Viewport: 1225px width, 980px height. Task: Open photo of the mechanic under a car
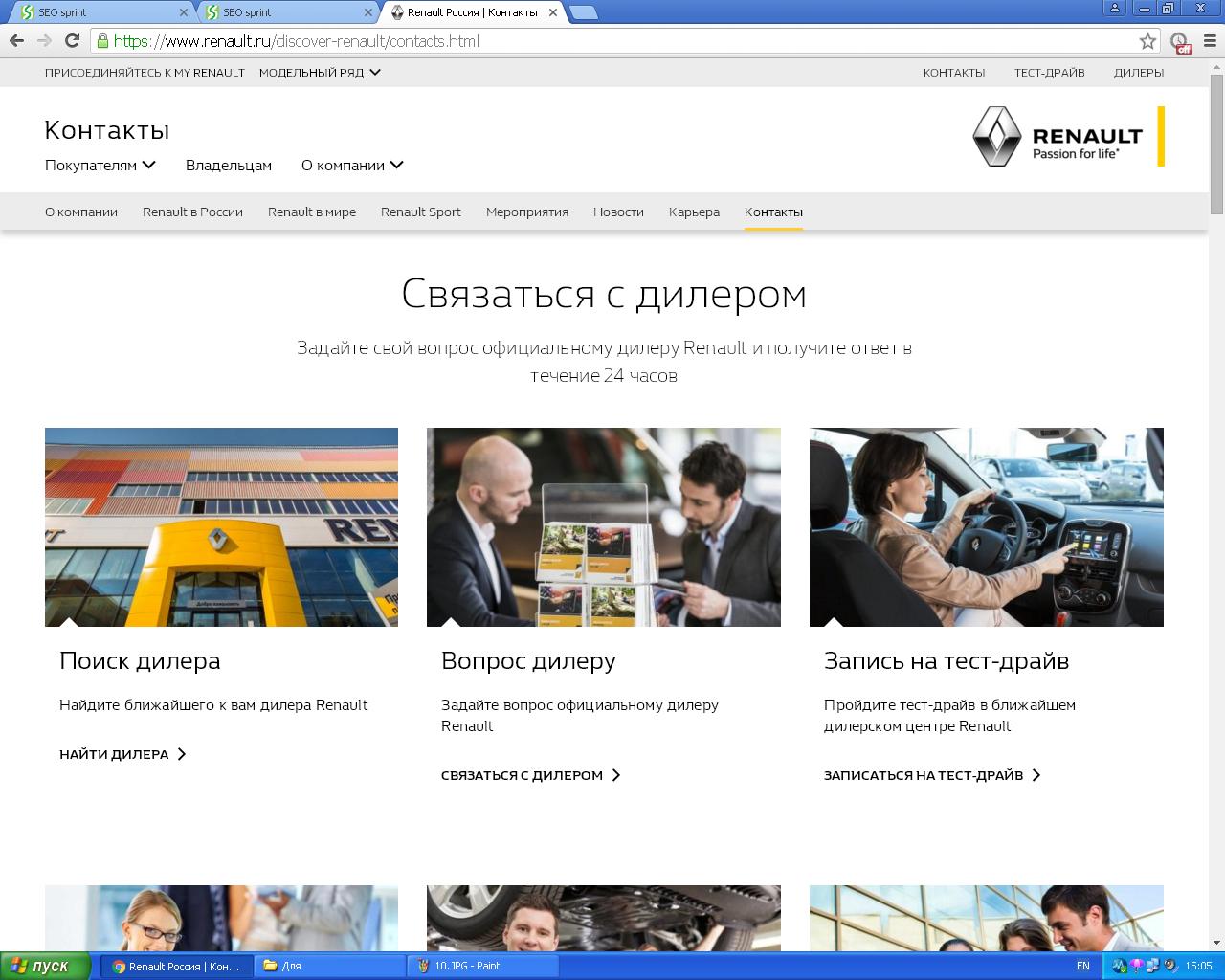click(604, 918)
